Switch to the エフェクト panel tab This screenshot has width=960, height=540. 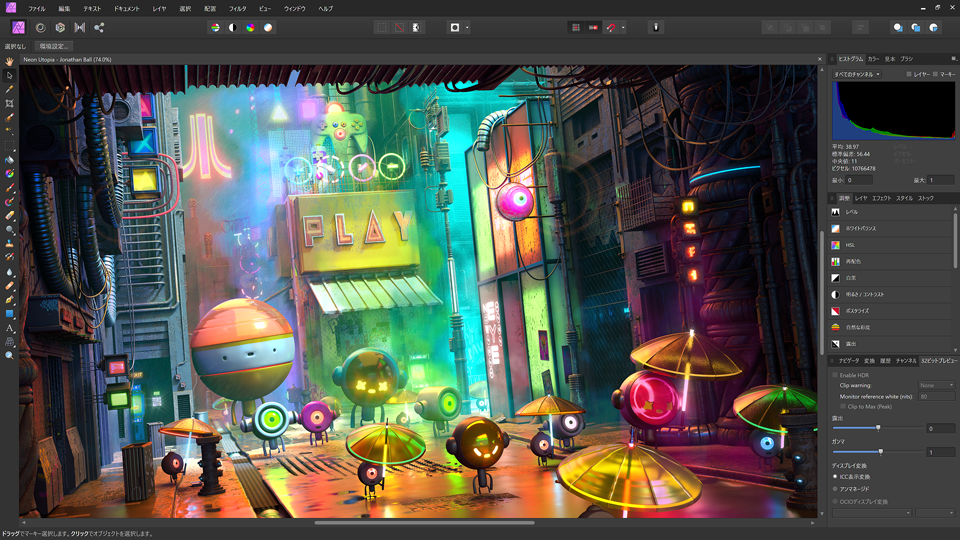(882, 198)
